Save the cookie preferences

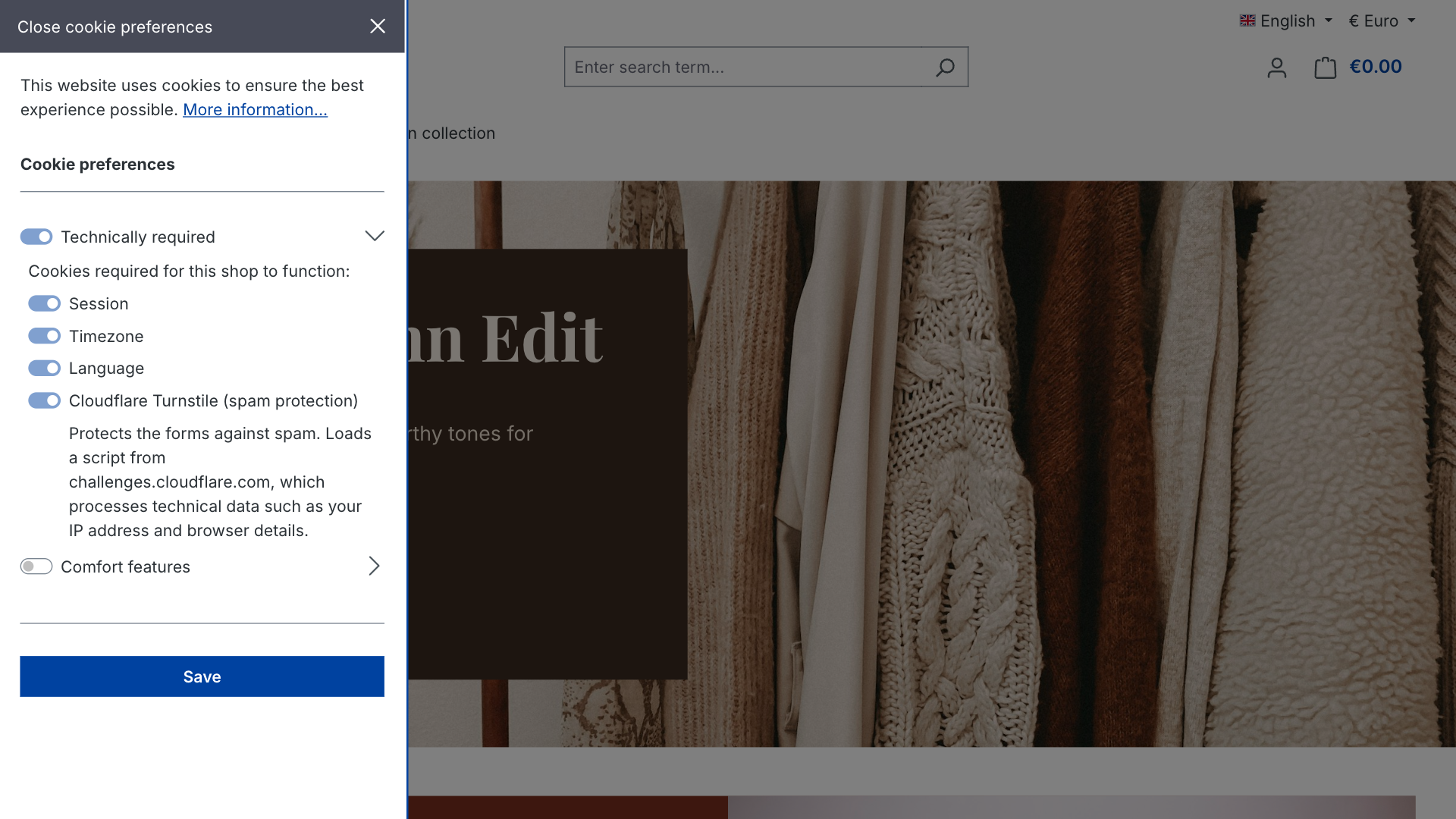coord(202,676)
